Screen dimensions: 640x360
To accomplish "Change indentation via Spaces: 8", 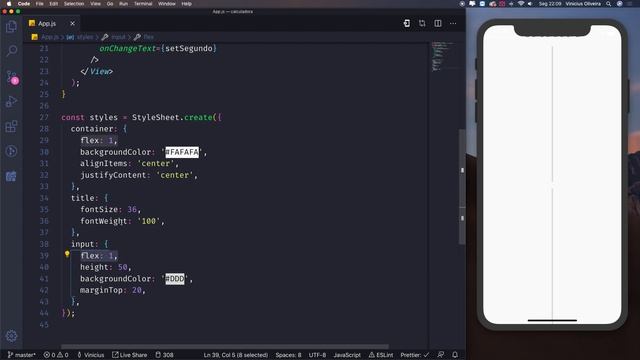I will coord(288,355).
